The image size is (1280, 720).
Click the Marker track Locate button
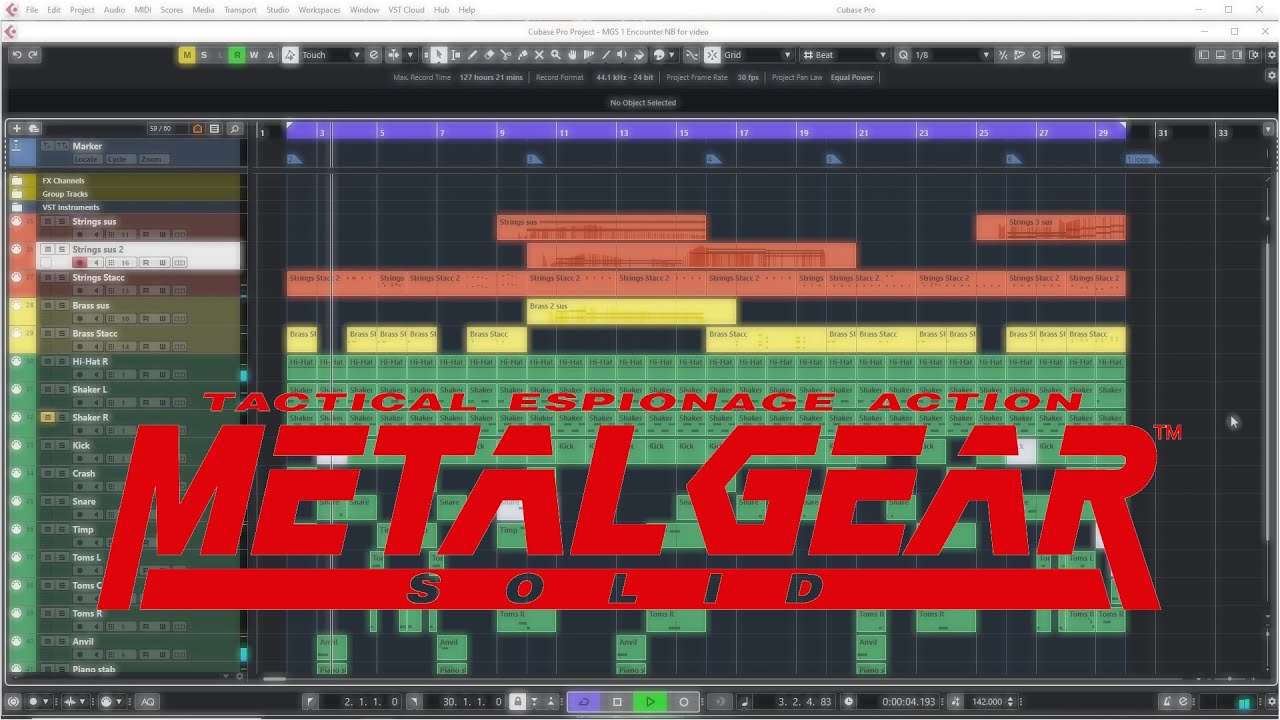click(x=86, y=159)
